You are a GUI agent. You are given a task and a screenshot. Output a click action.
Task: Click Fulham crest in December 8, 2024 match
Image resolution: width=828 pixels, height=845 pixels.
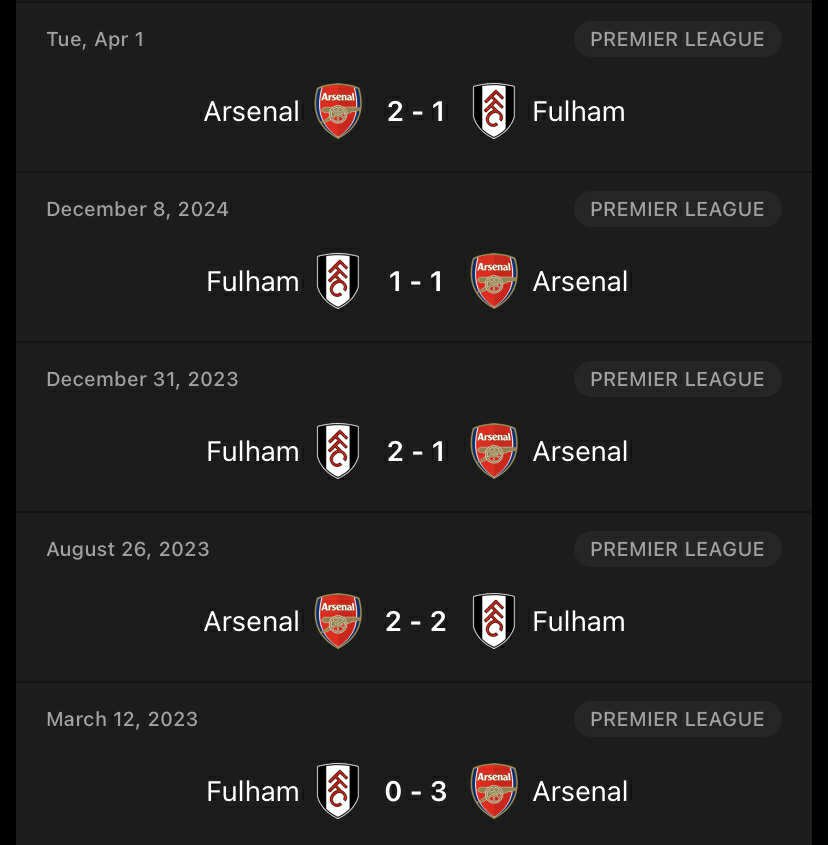click(338, 281)
